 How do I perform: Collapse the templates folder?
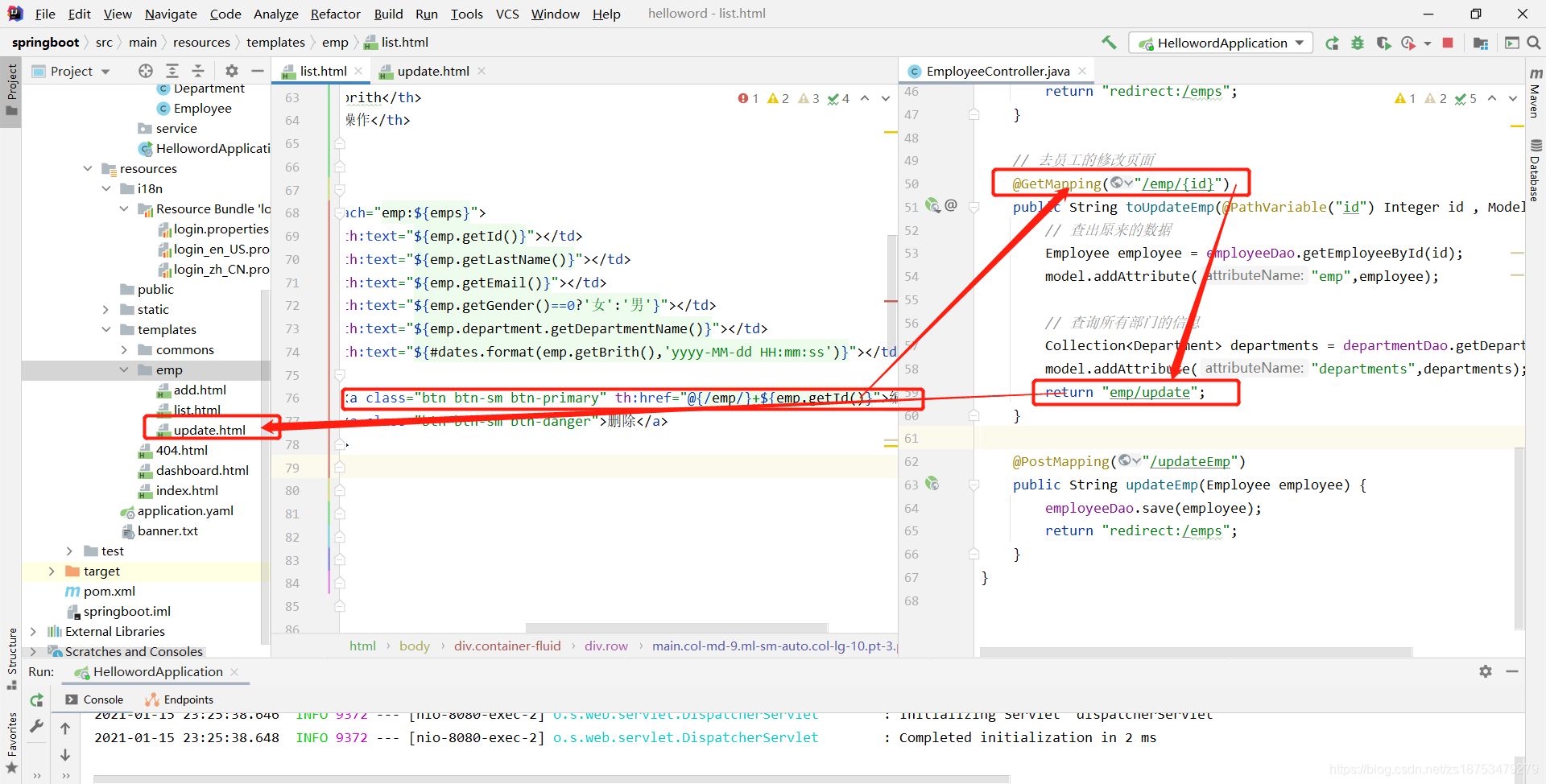(x=106, y=329)
